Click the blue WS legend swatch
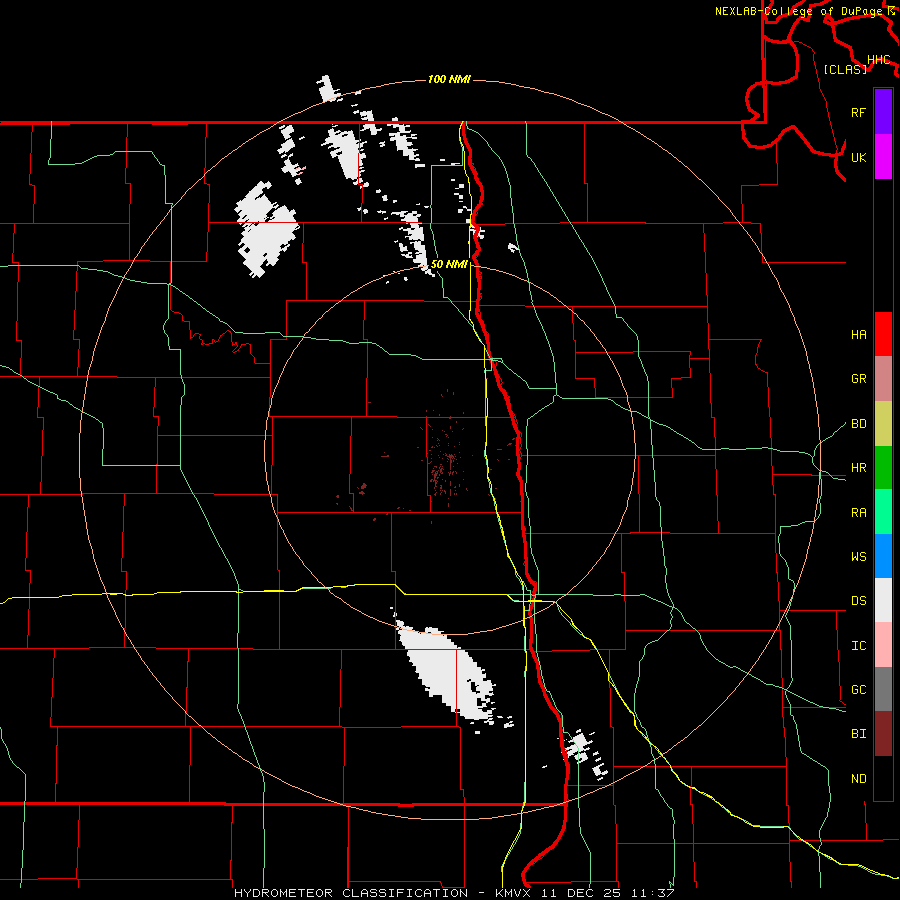900x900 pixels. pyautogui.click(x=883, y=556)
